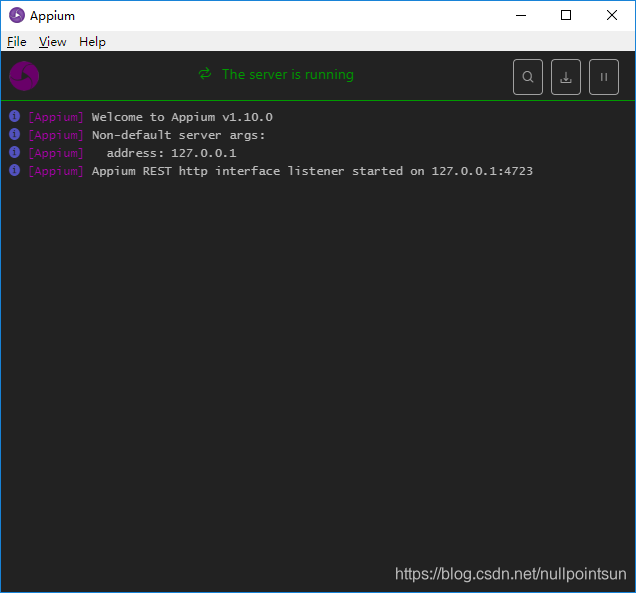Start the inspector session with the magnifier button
This screenshot has width=636, height=593.
528,77
